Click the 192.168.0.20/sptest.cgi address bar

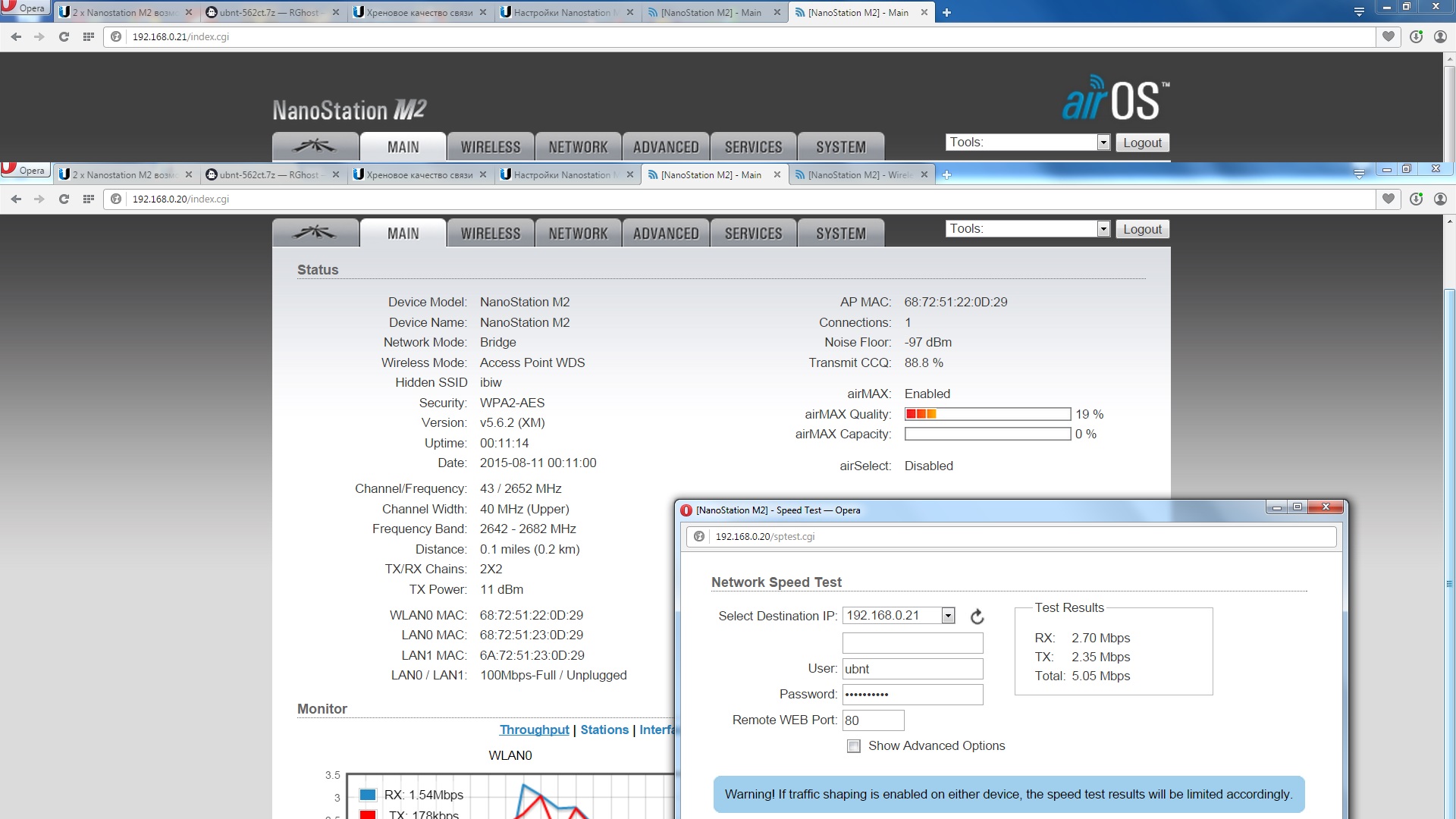1012,536
